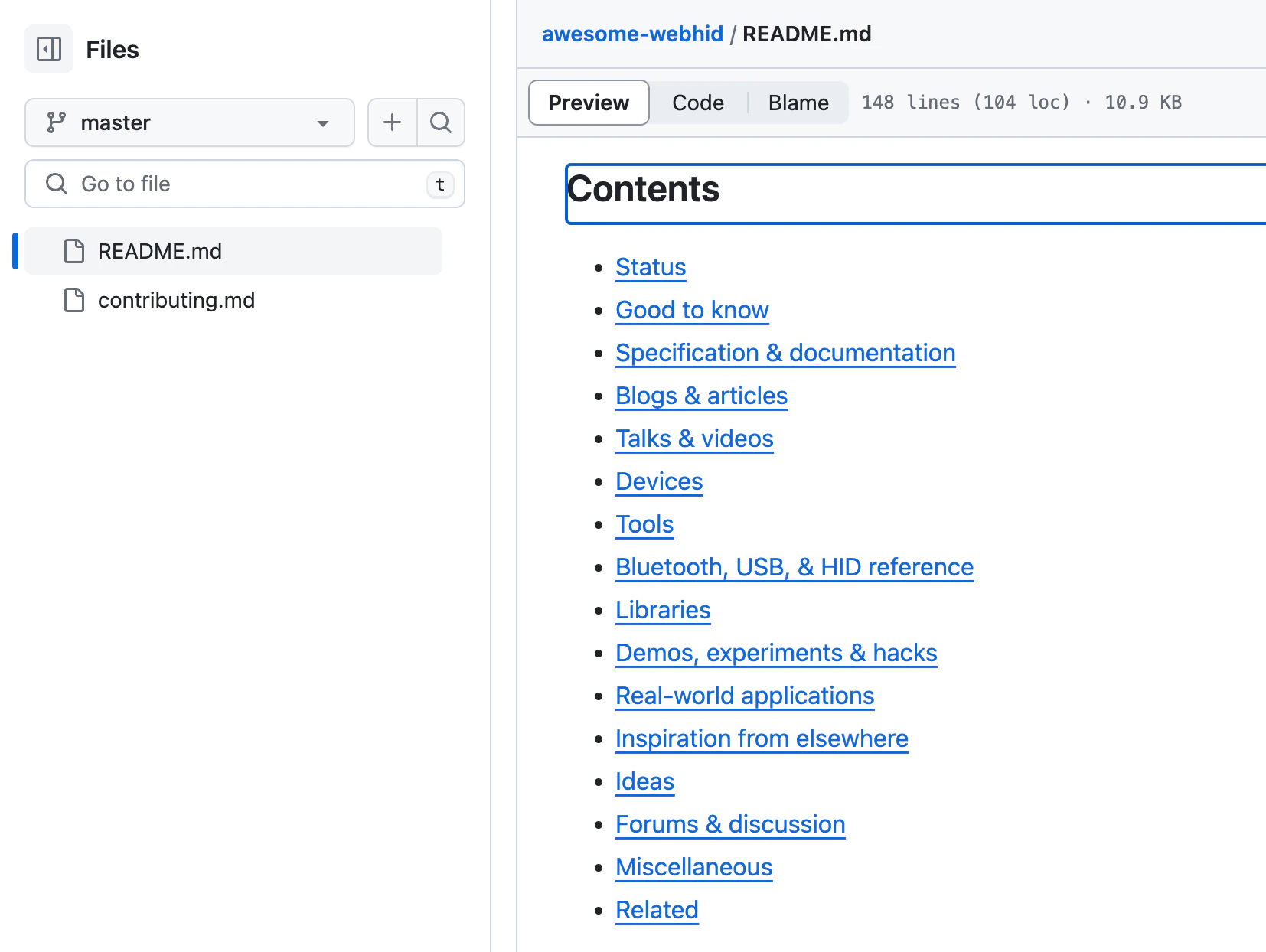Open the master branch dropdown
Screen dimensions: 1266x952
point(190,122)
